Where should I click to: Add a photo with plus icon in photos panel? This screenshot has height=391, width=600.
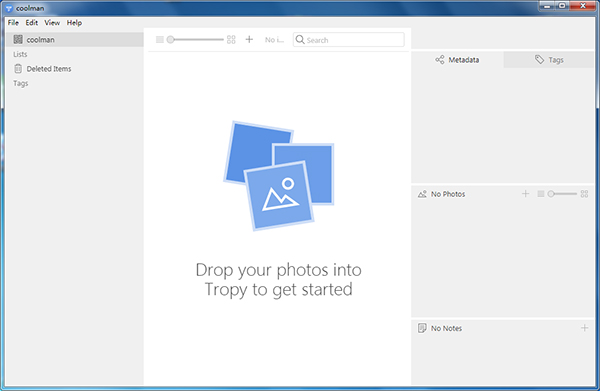[x=525, y=194]
